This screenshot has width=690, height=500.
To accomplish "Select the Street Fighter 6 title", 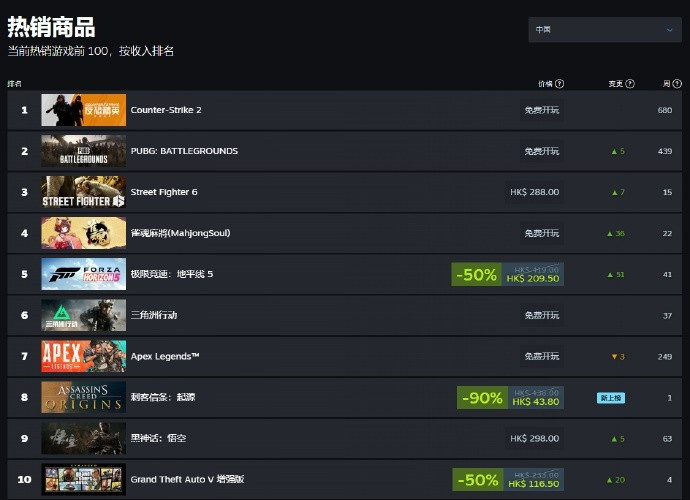I will coord(164,192).
